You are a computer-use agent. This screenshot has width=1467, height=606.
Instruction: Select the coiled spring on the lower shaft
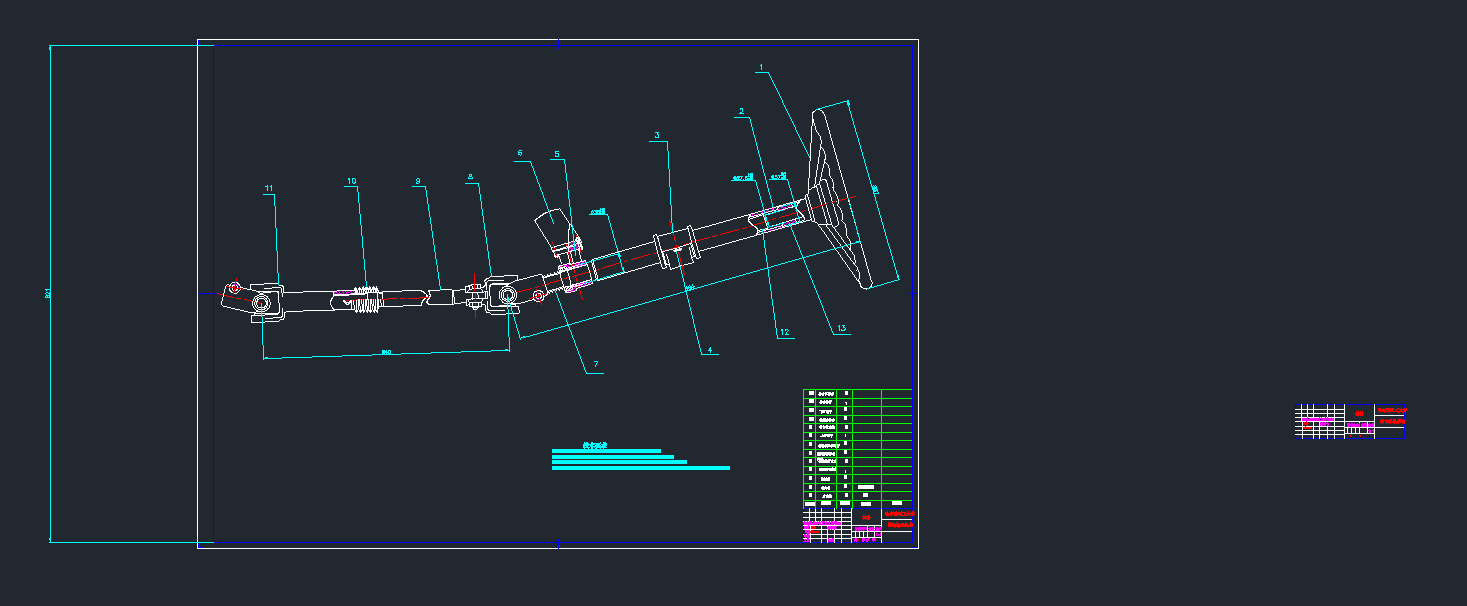(365, 299)
